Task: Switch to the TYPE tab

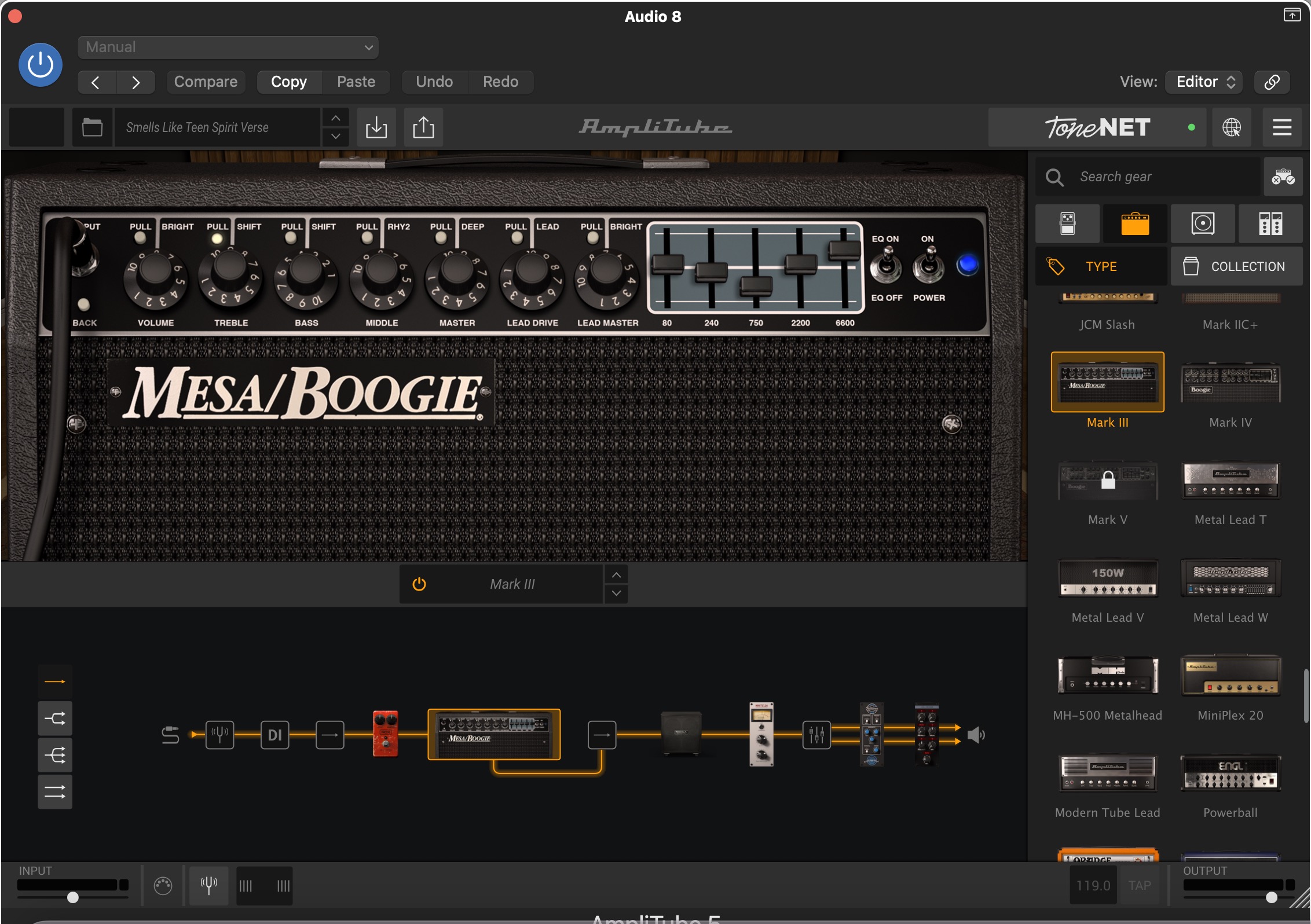Action: (x=1101, y=266)
